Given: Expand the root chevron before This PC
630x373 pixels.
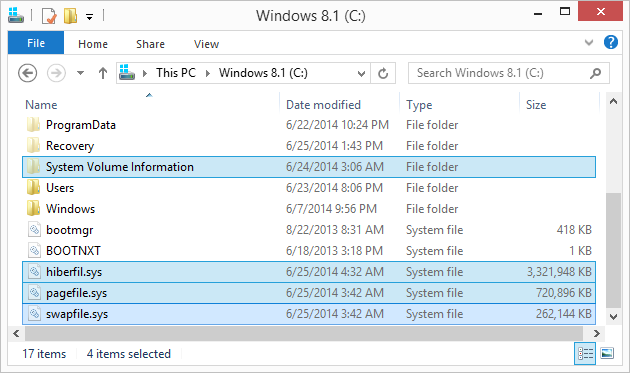Looking at the screenshot, I should point(145,73).
